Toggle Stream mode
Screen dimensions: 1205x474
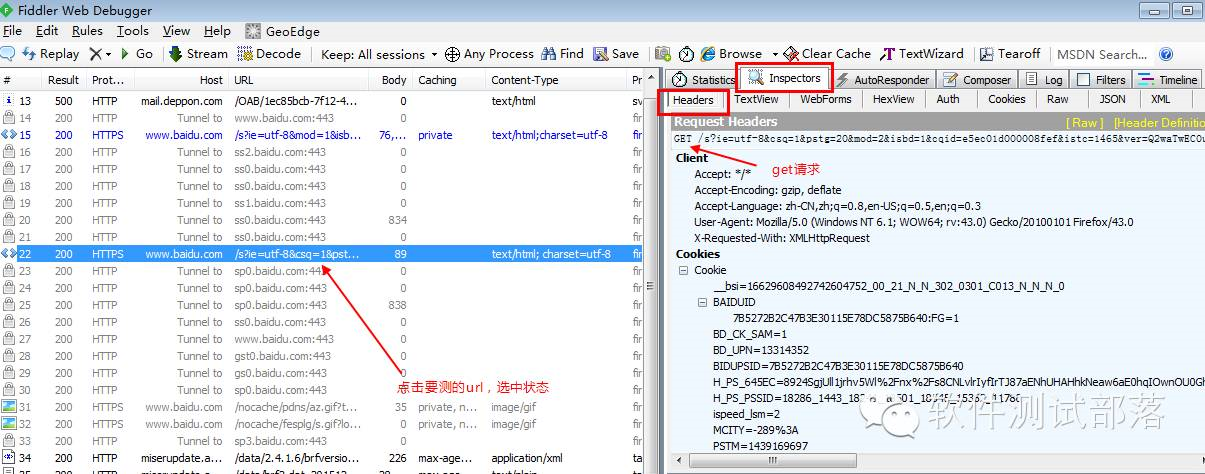(x=198, y=54)
